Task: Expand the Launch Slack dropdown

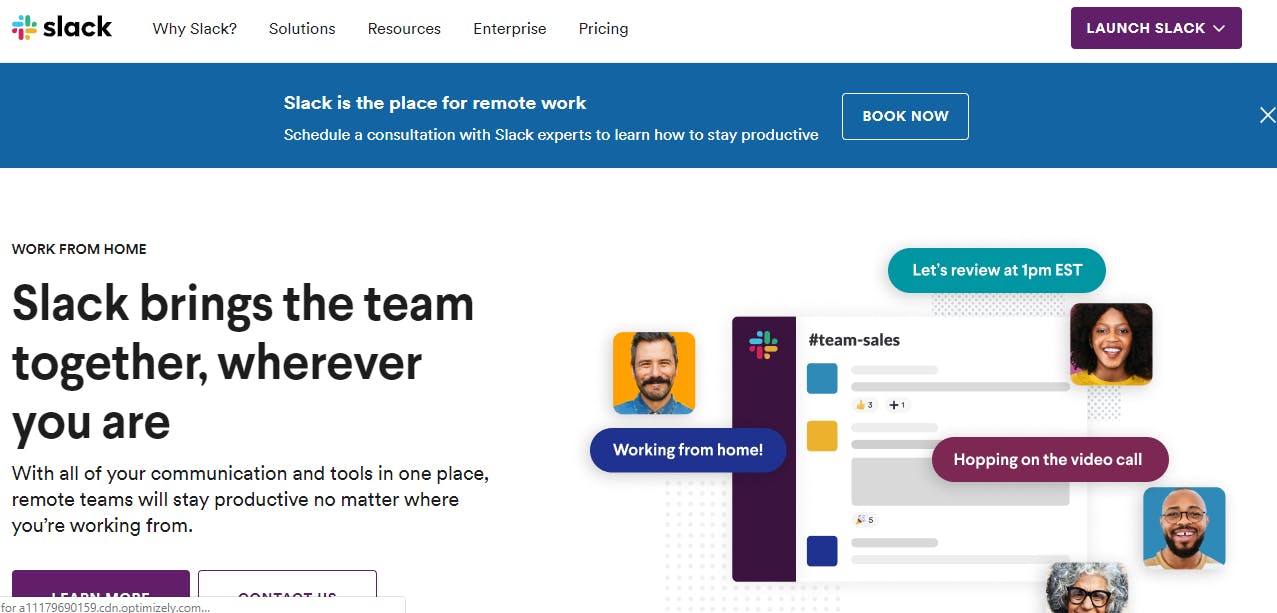Action: [1155, 28]
